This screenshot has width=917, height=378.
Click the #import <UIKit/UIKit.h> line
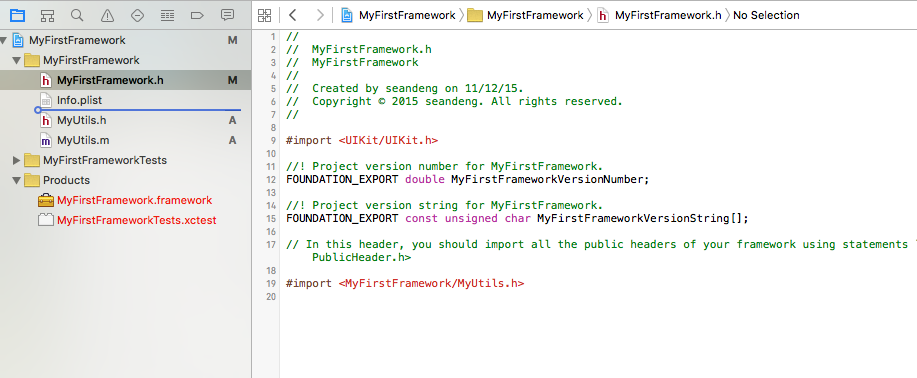pyautogui.click(x=362, y=140)
